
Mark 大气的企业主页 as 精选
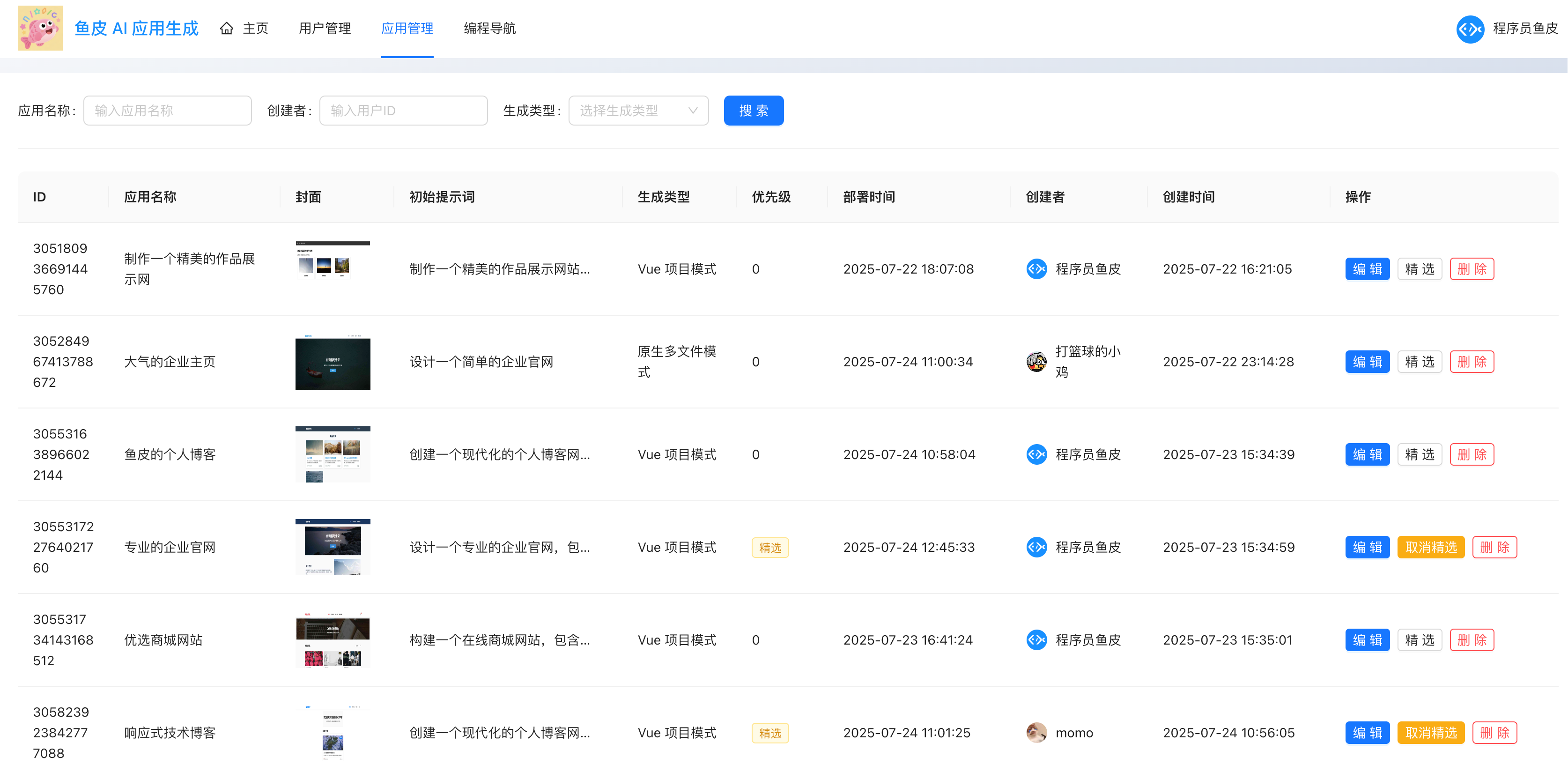click(1420, 362)
